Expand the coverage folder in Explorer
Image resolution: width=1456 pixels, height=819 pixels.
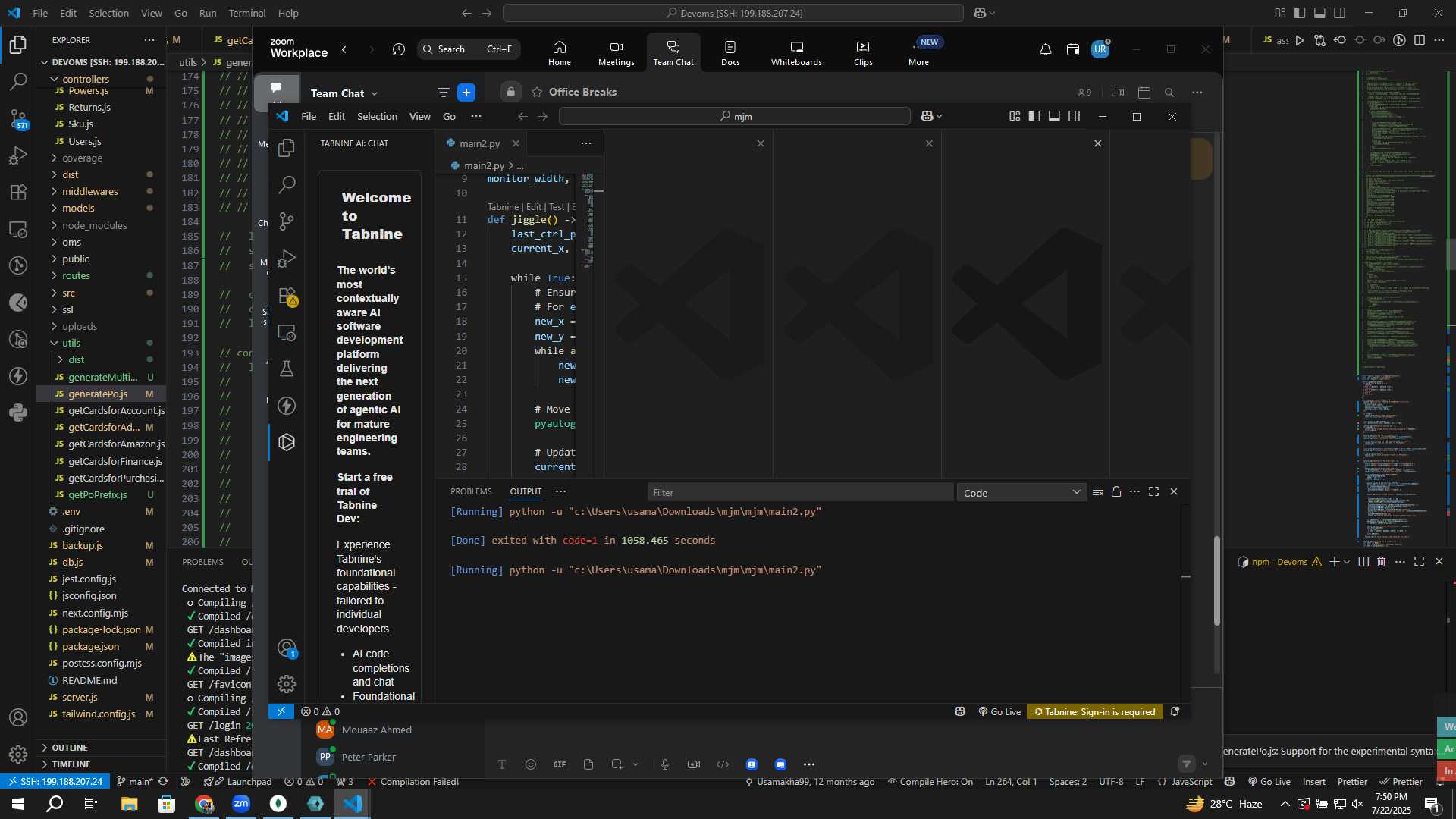(82, 158)
